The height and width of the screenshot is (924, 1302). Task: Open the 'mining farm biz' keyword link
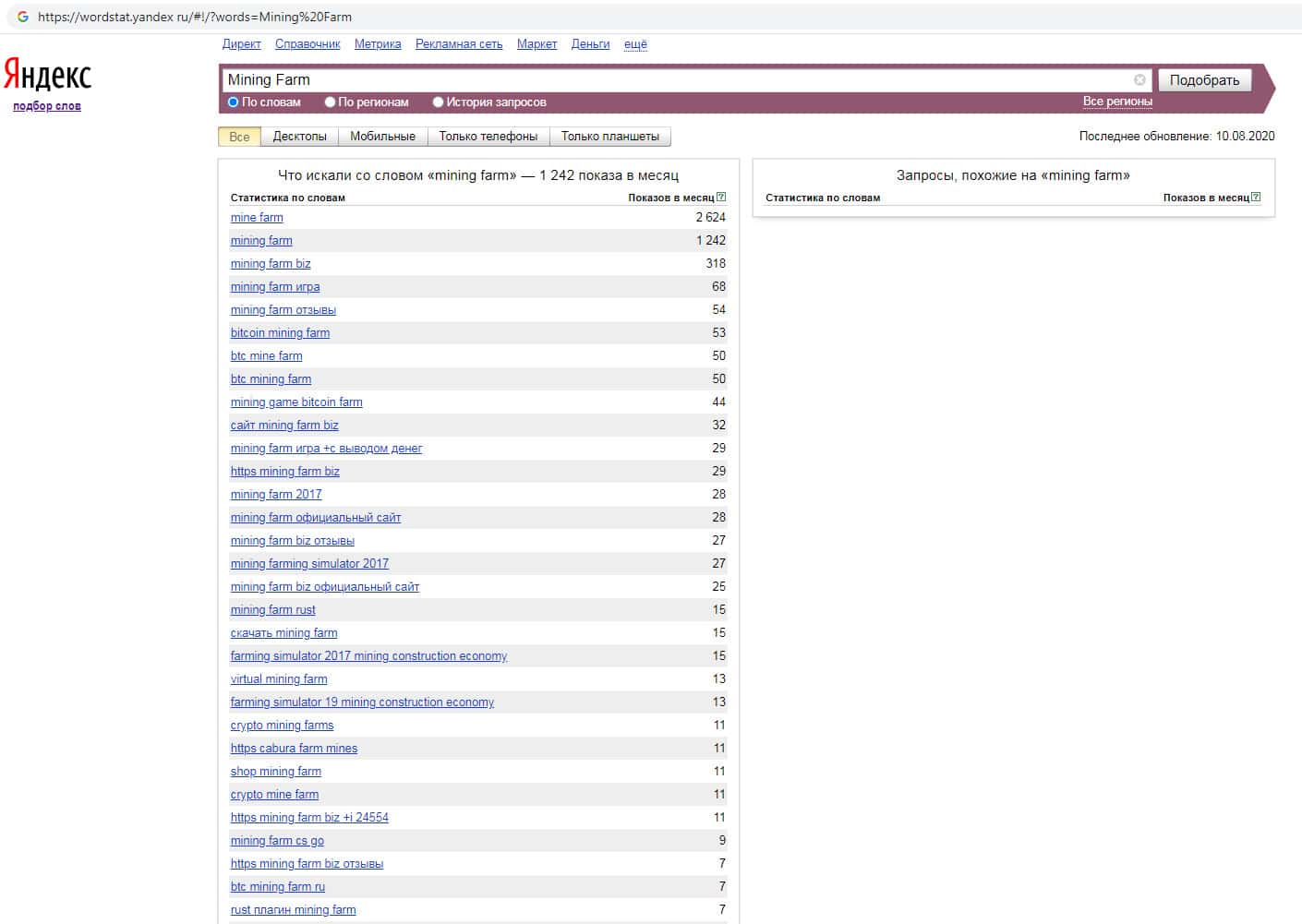click(x=271, y=264)
